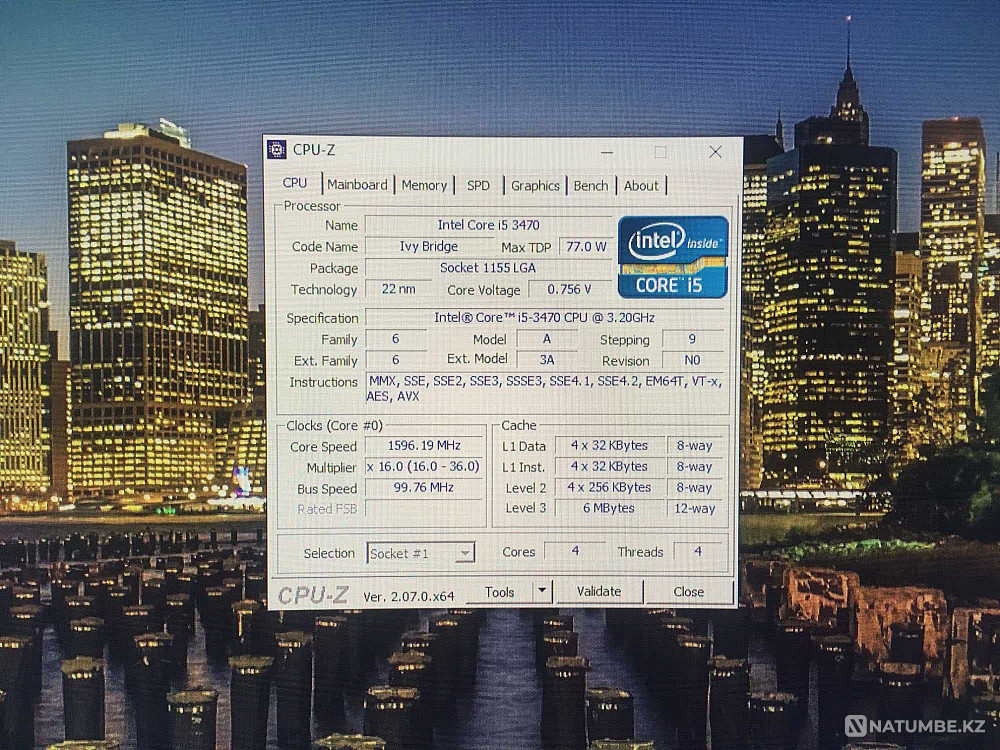The image size is (1000, 750).
Task: Open the Mainboard tab
Action: tap(357, 185)
